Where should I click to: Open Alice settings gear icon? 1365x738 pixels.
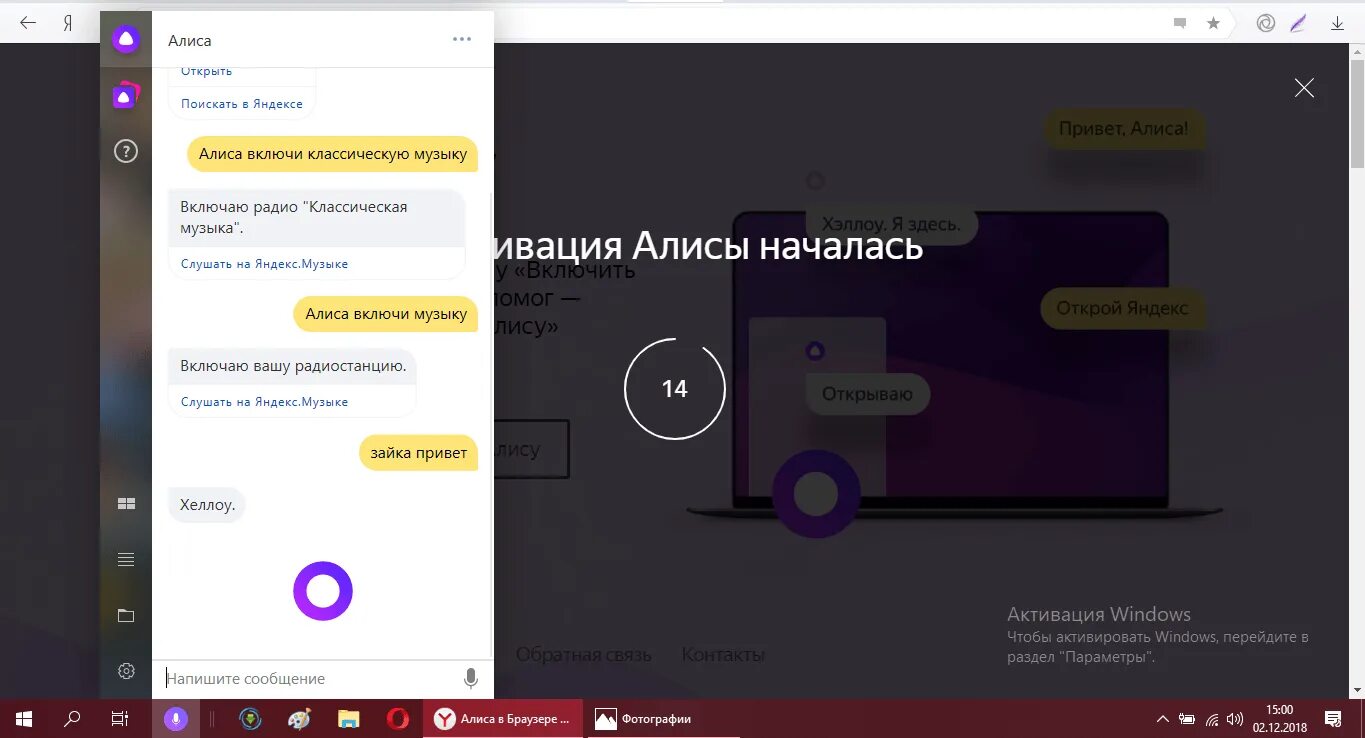[x=126, y=671]
